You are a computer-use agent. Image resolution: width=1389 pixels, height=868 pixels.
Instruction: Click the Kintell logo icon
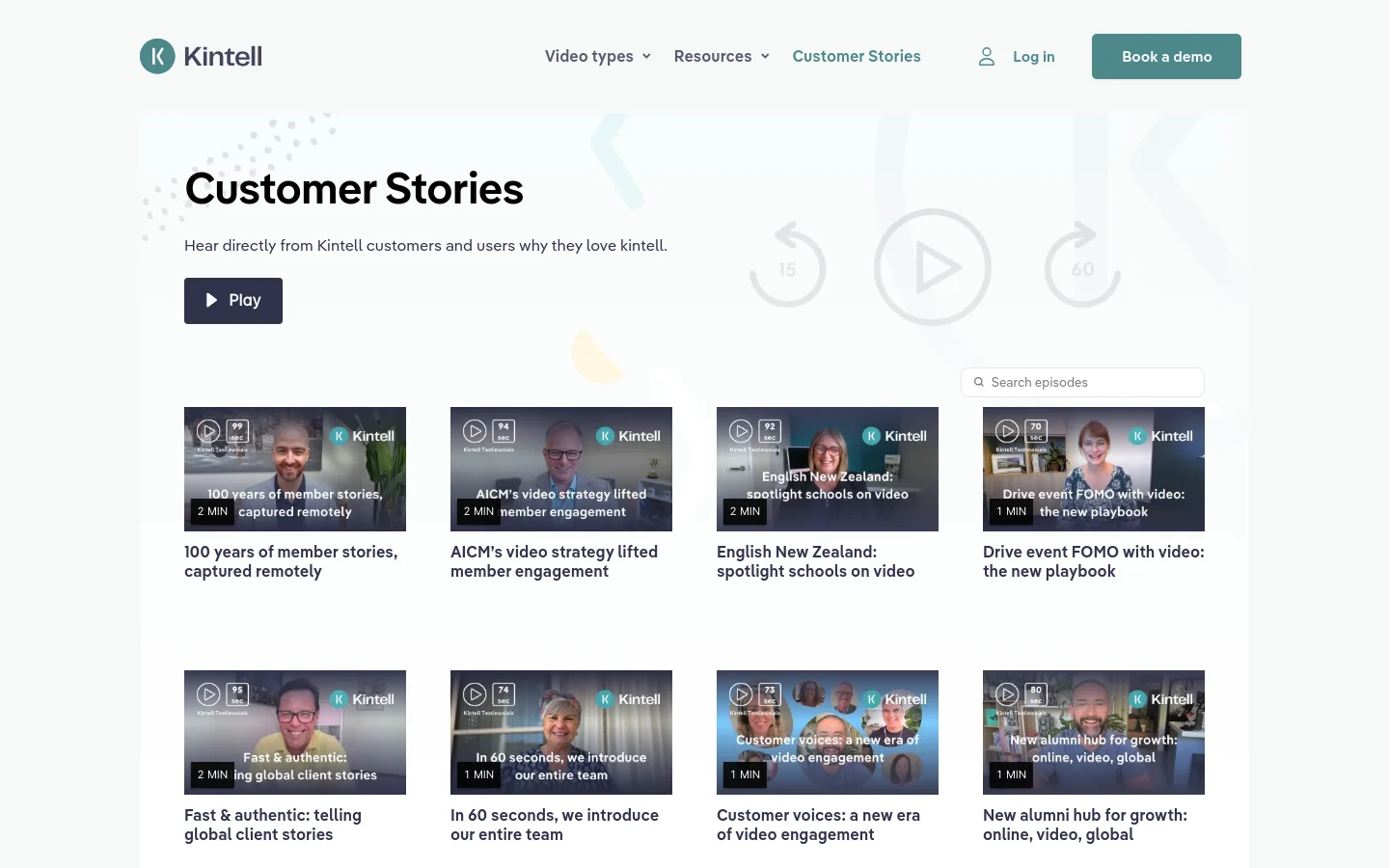[157, 56]
